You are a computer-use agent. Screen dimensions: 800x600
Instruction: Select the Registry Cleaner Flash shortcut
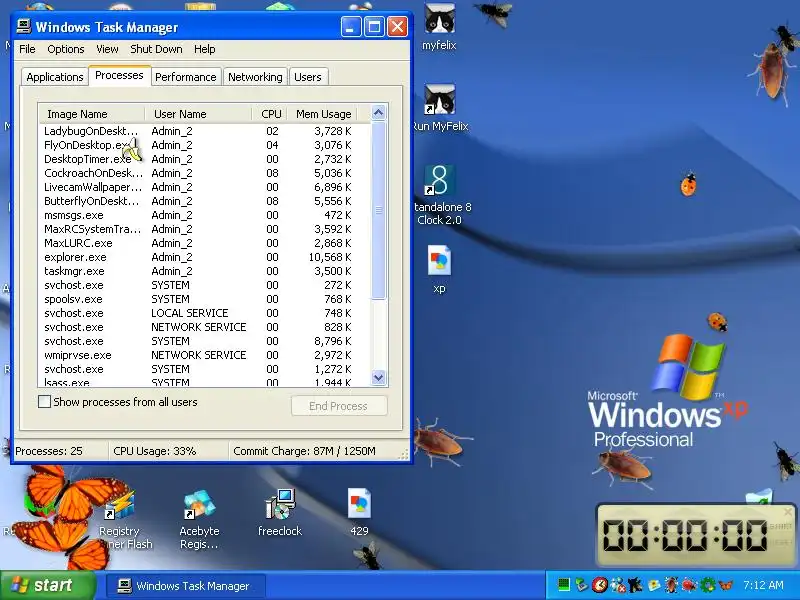(120, 519)
